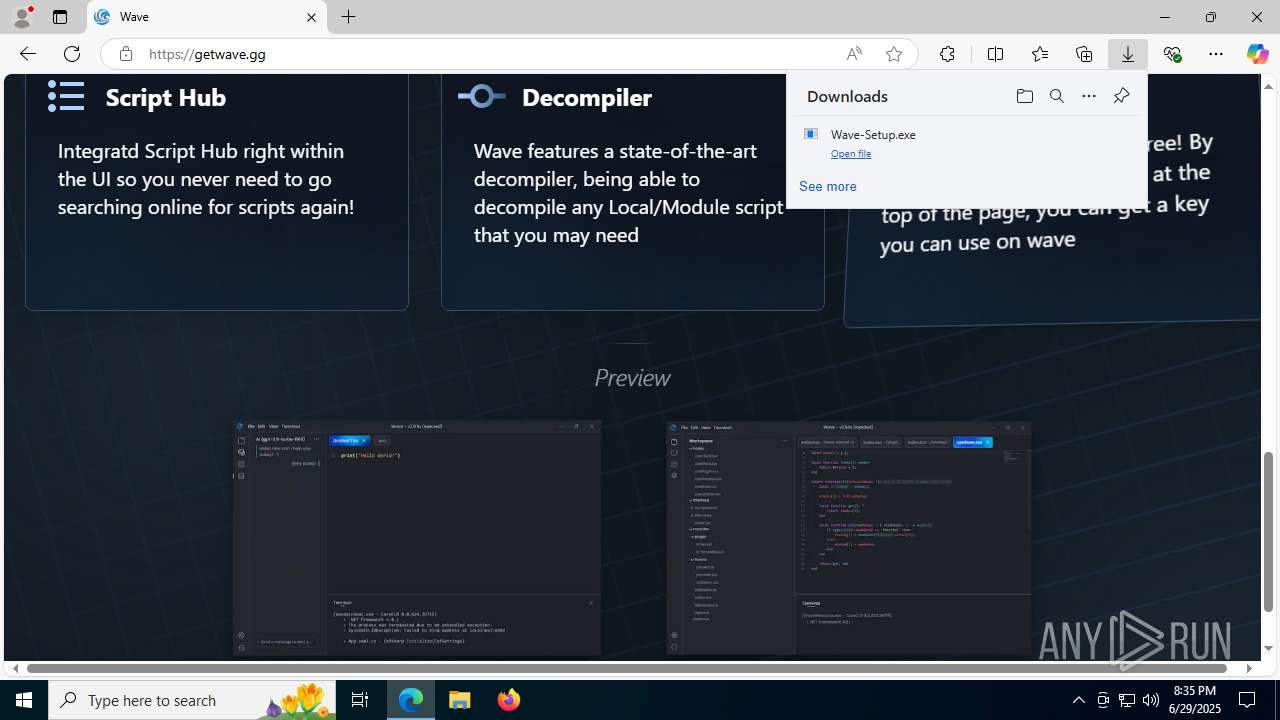
Task: Select the Wave browser tab
Action: (x=207, y=17)
